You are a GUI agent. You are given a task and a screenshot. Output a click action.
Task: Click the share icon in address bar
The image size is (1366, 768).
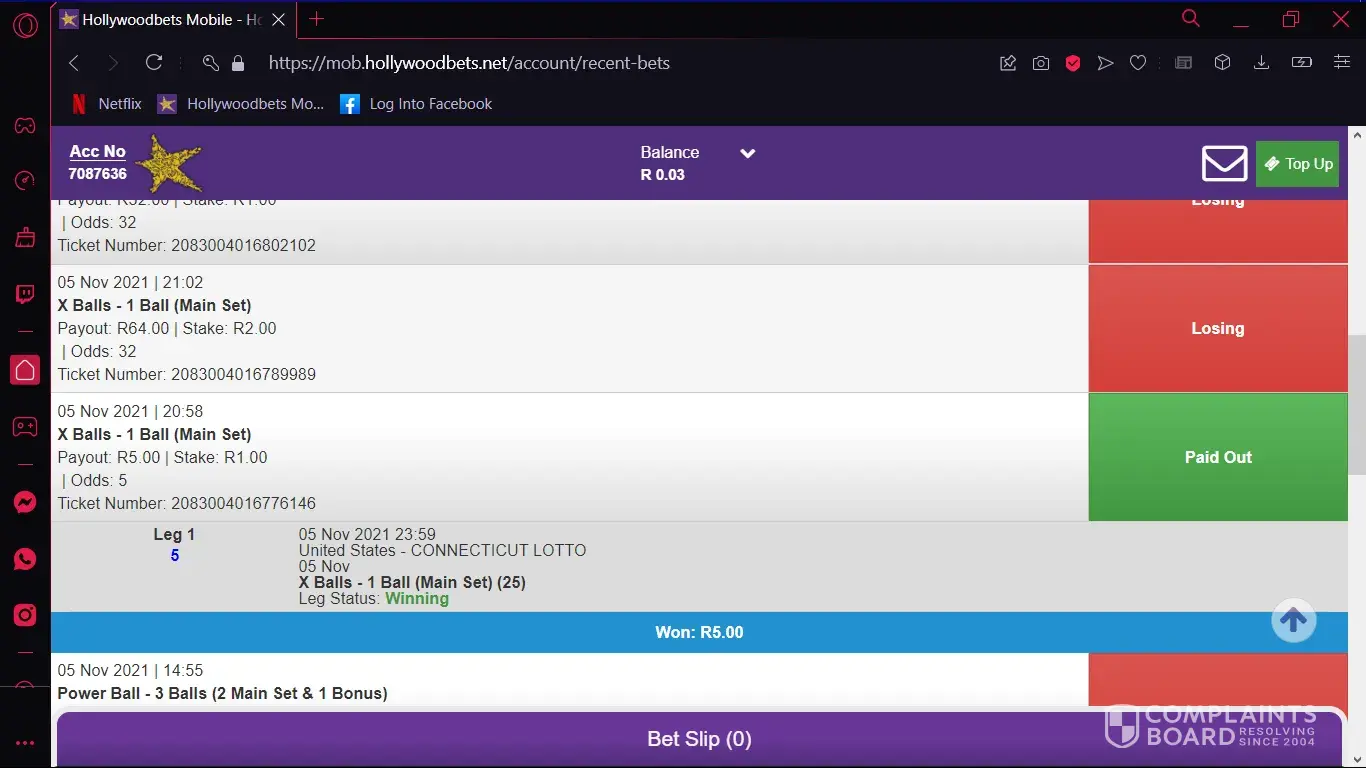click(x=1008, y=63)
